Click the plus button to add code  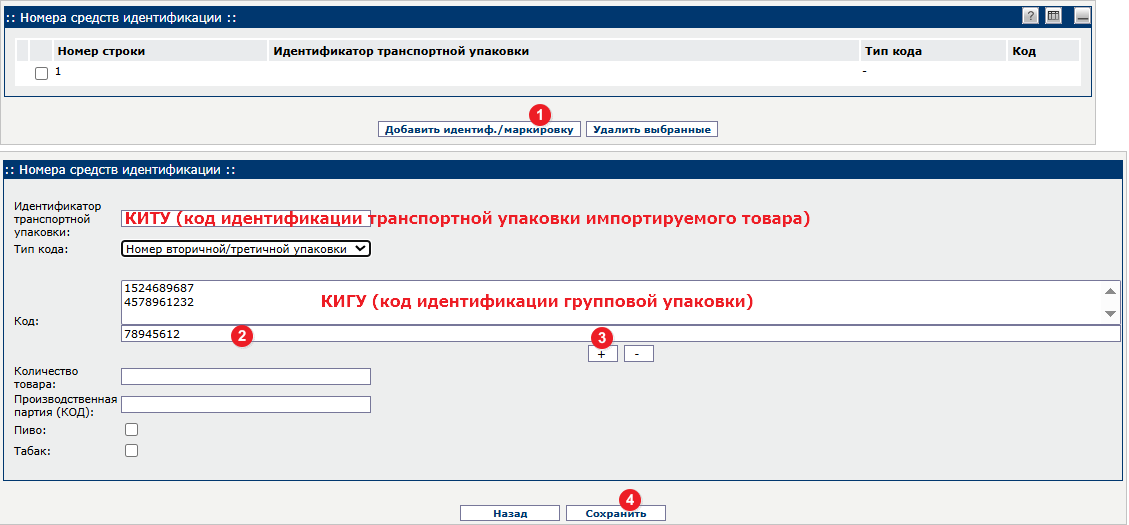click(x=602, y=353)
